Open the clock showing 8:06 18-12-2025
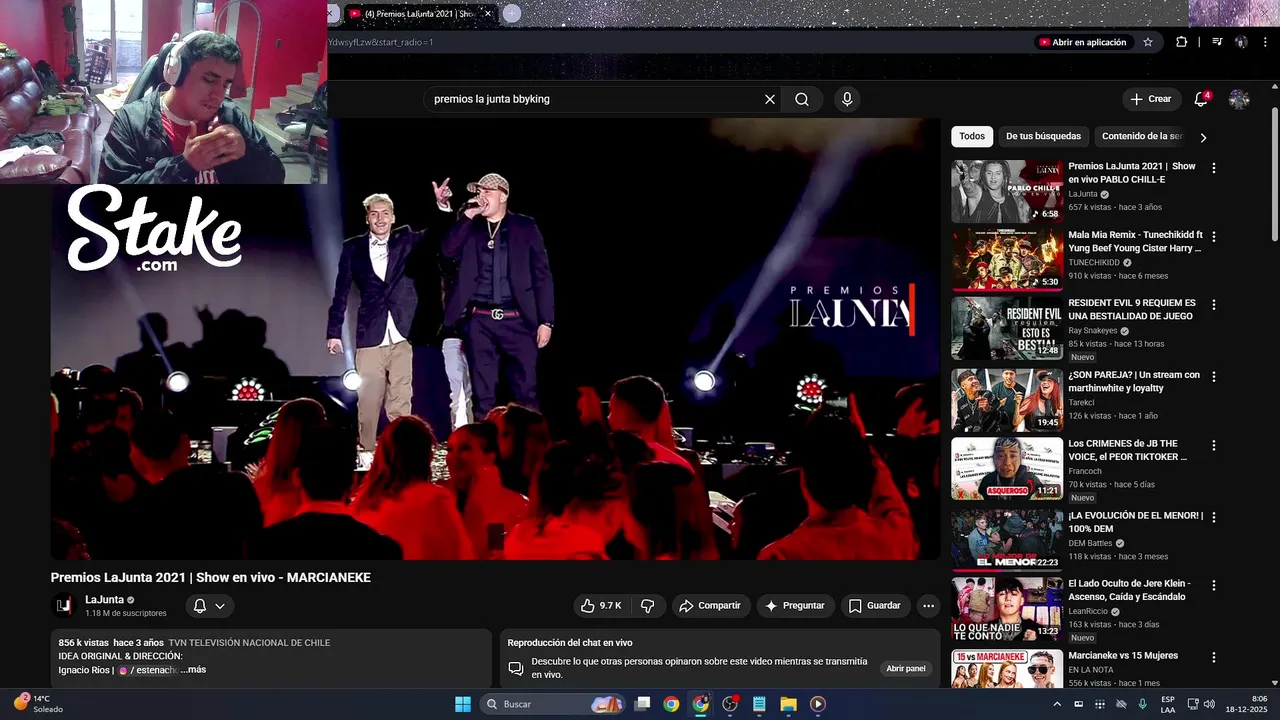The image size is (1280, 720). pyautogui.click(x=1247, y=704)
